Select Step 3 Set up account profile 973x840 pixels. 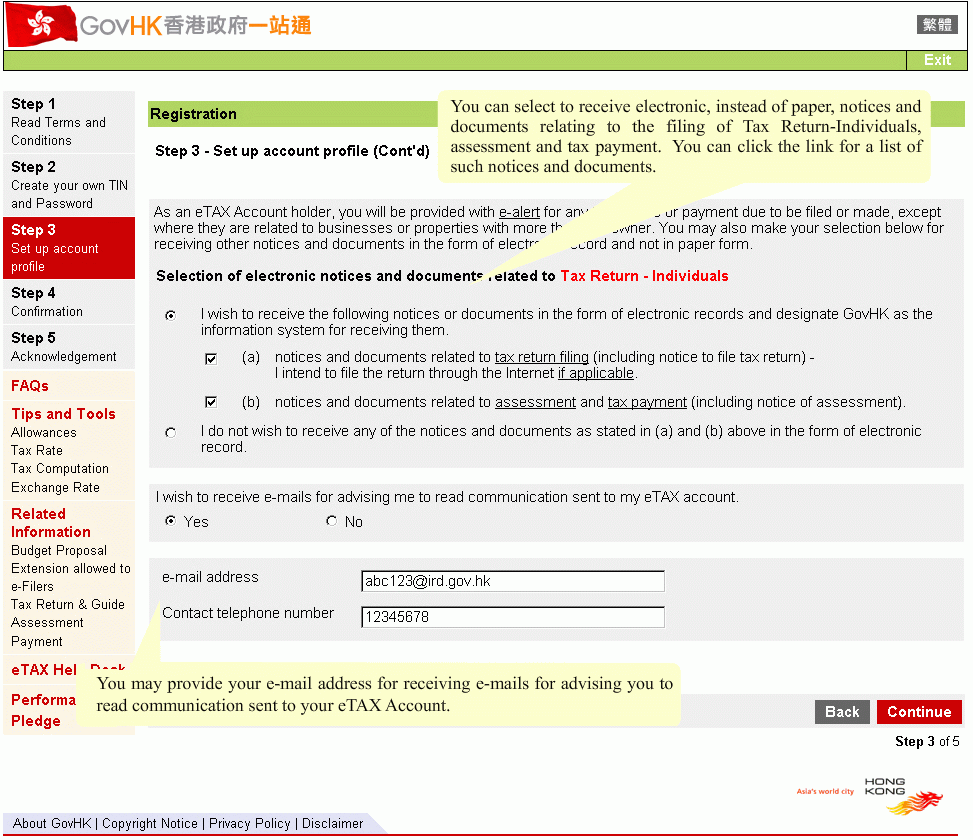pos(69,248)
